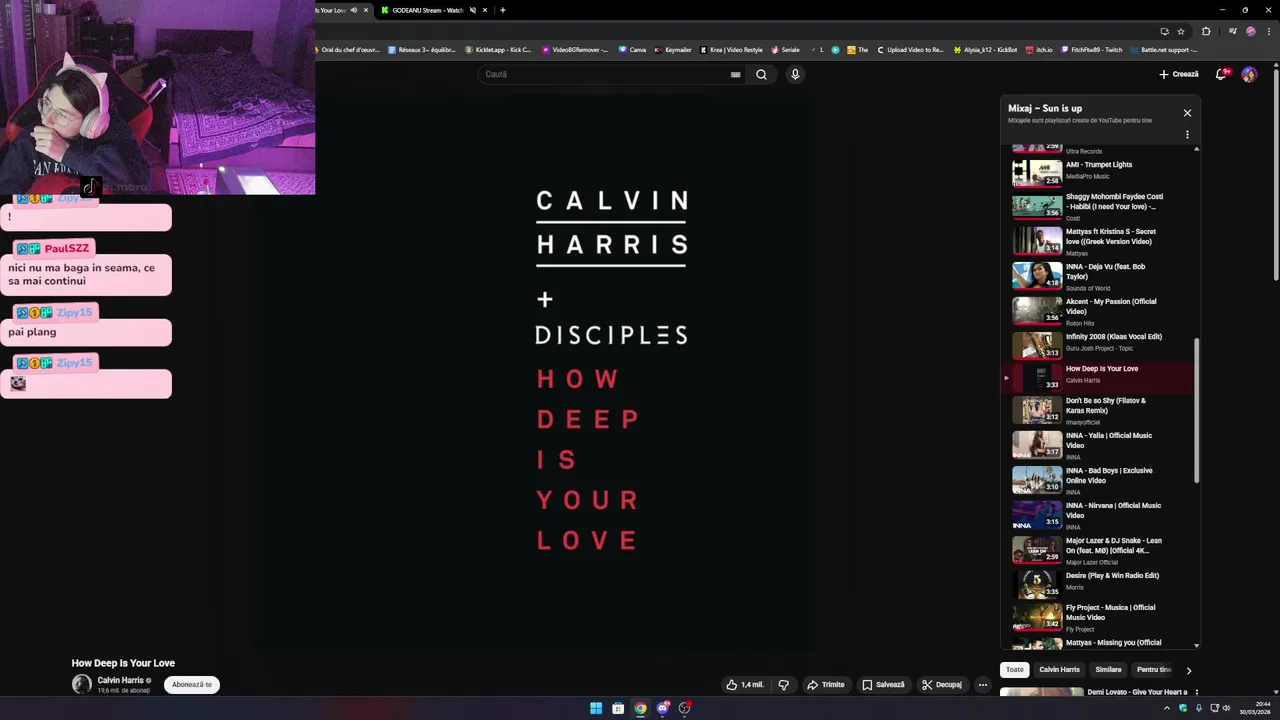Mute the Is Your Love tab audio
This screenshot has height=720, width=1280.
point(353,10)
